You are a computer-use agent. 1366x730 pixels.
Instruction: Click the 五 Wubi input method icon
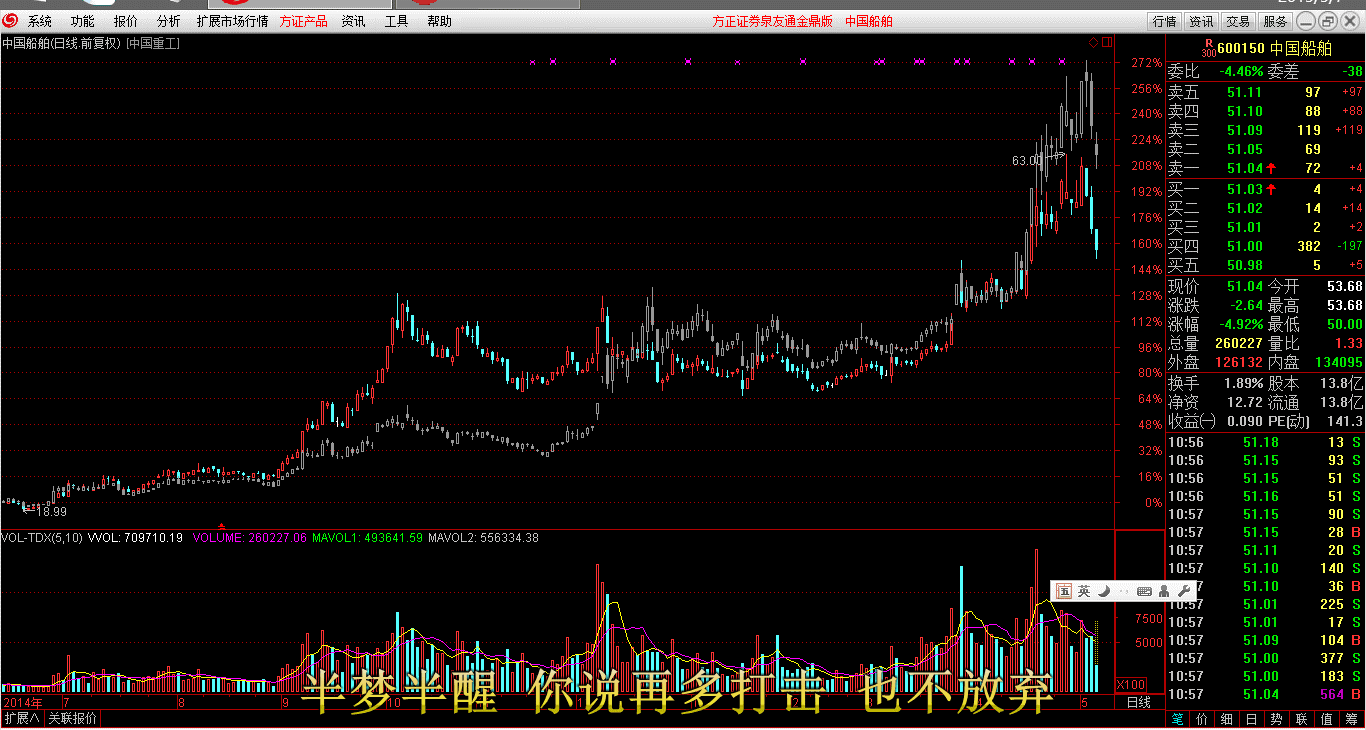click(x=1063, y=591)
